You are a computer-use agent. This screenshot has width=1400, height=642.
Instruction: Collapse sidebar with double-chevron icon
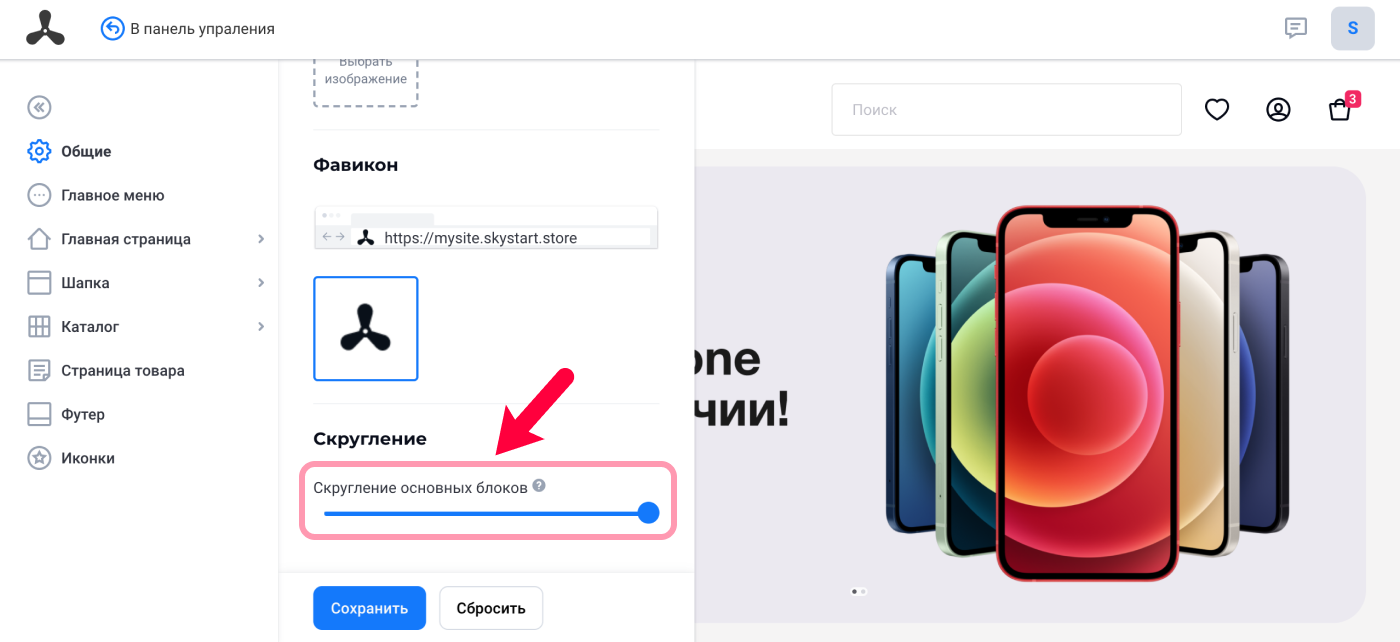click(x=39, y=107)
